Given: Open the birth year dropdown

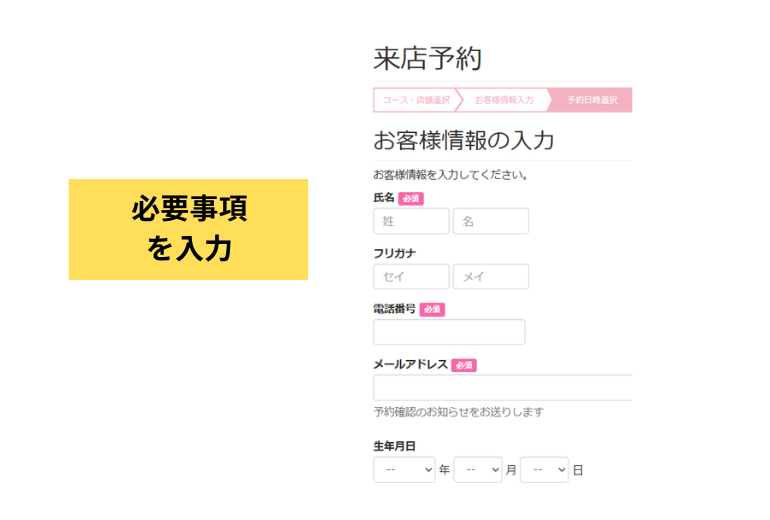Looking at the screenshot, I should click(404, 470).
